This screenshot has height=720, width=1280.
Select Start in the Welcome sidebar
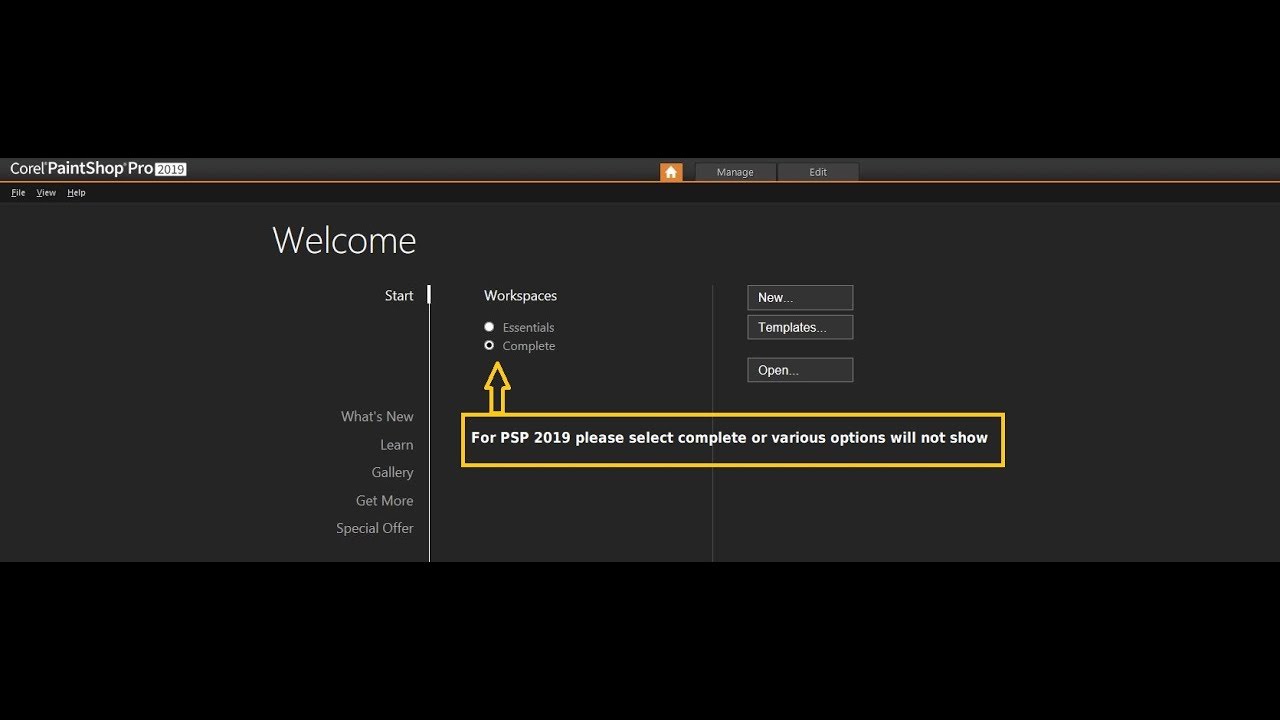399,295
